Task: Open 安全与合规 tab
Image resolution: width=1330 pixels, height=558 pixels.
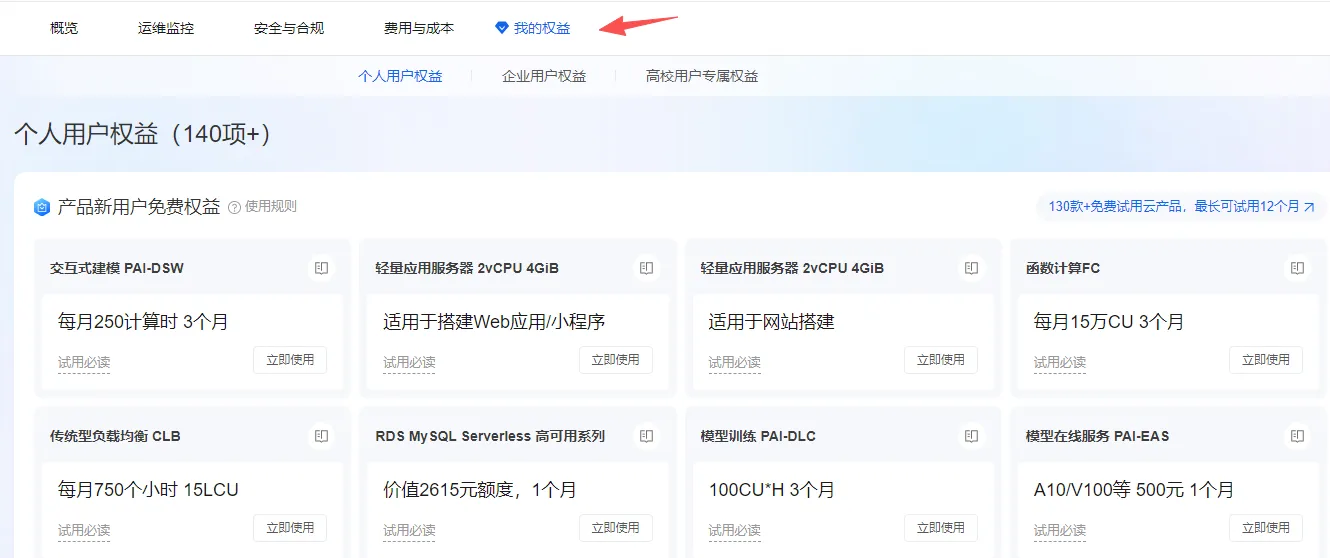Action: click(x=289, y=28)
